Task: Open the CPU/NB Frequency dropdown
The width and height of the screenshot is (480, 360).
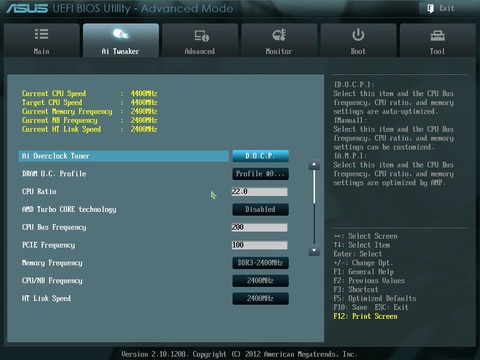Action: tap(260, 281)
